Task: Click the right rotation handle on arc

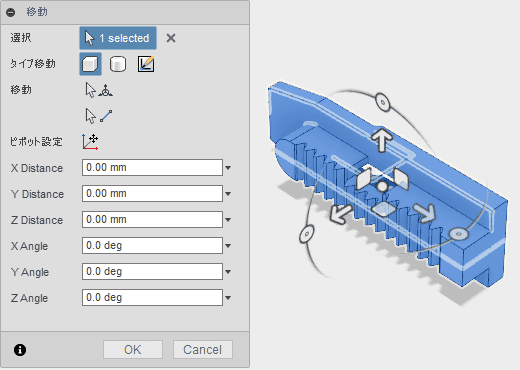Action: pos(459,234)
